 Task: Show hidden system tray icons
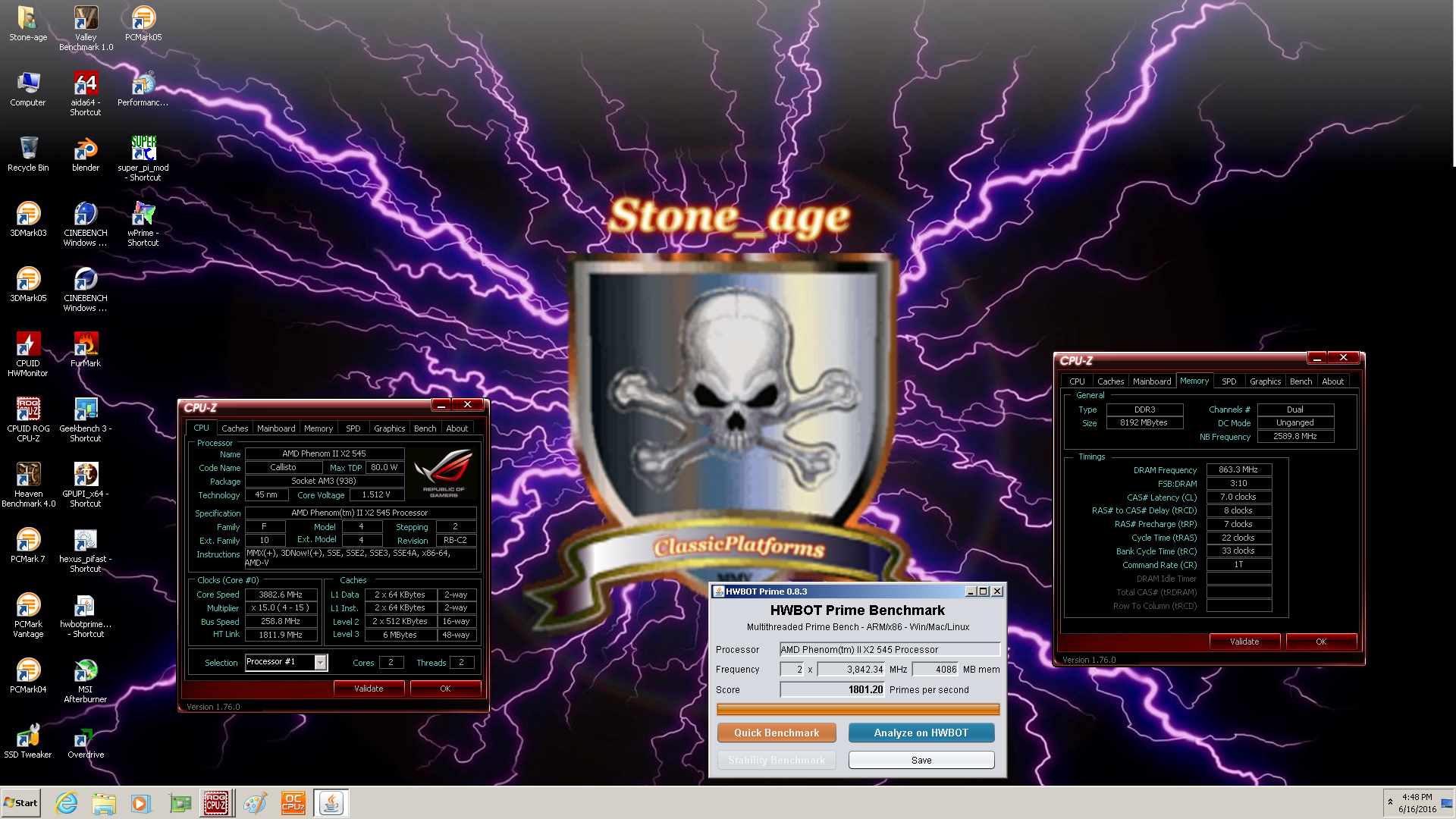(1390, 802)
